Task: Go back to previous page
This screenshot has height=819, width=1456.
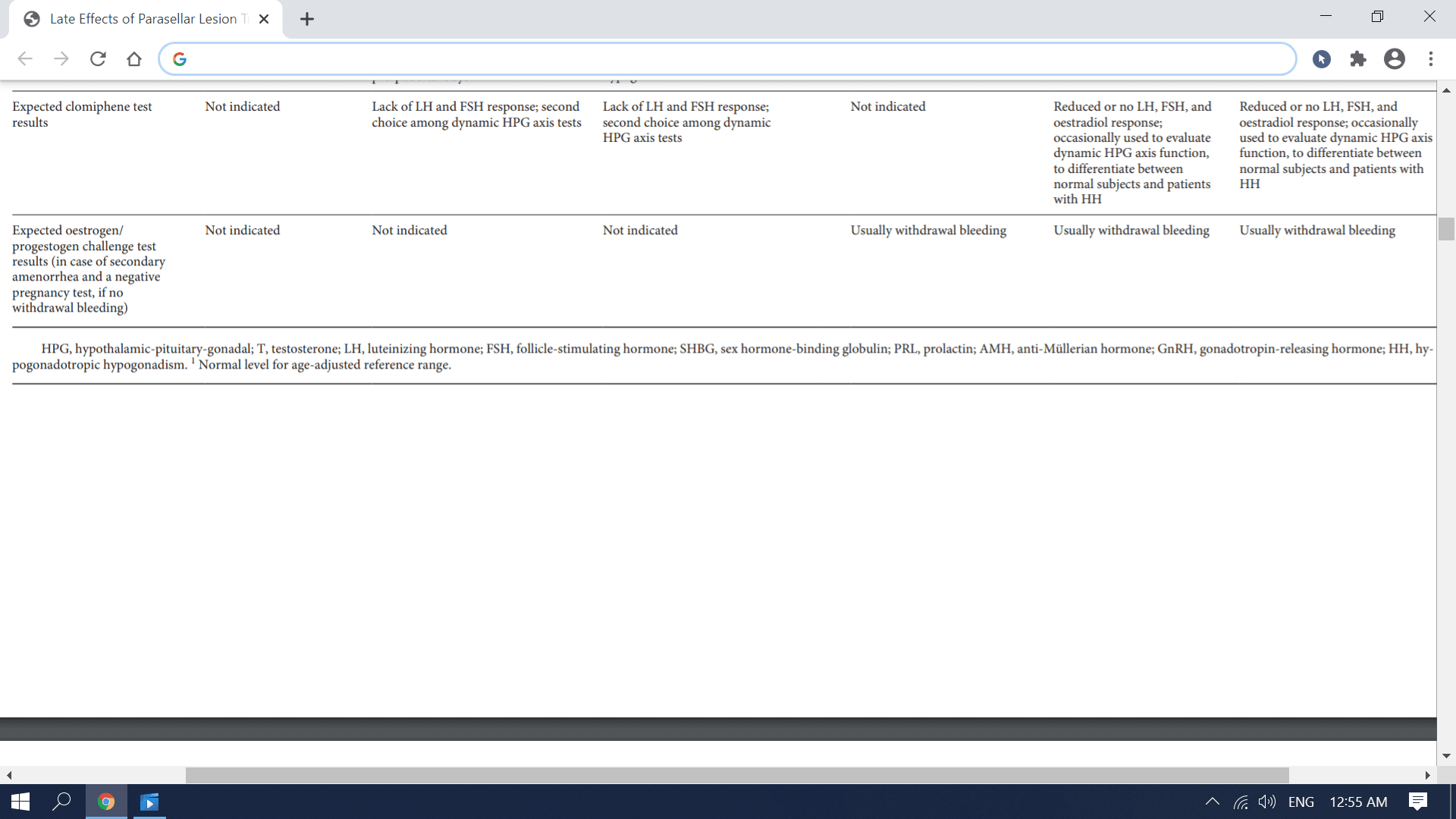Action: (25, 59)
